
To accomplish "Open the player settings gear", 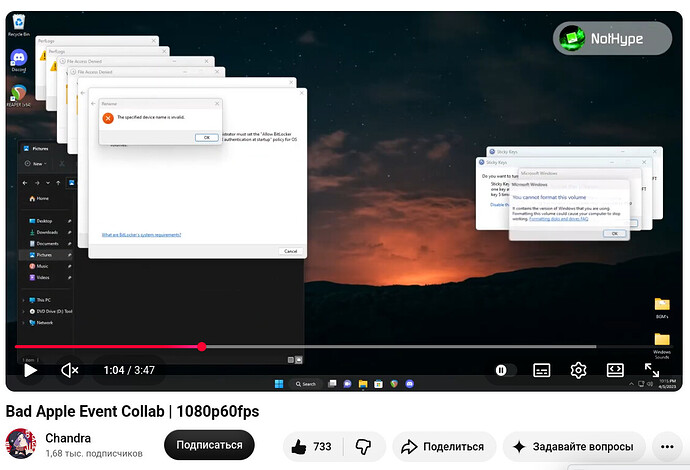I will pos(578,370).
